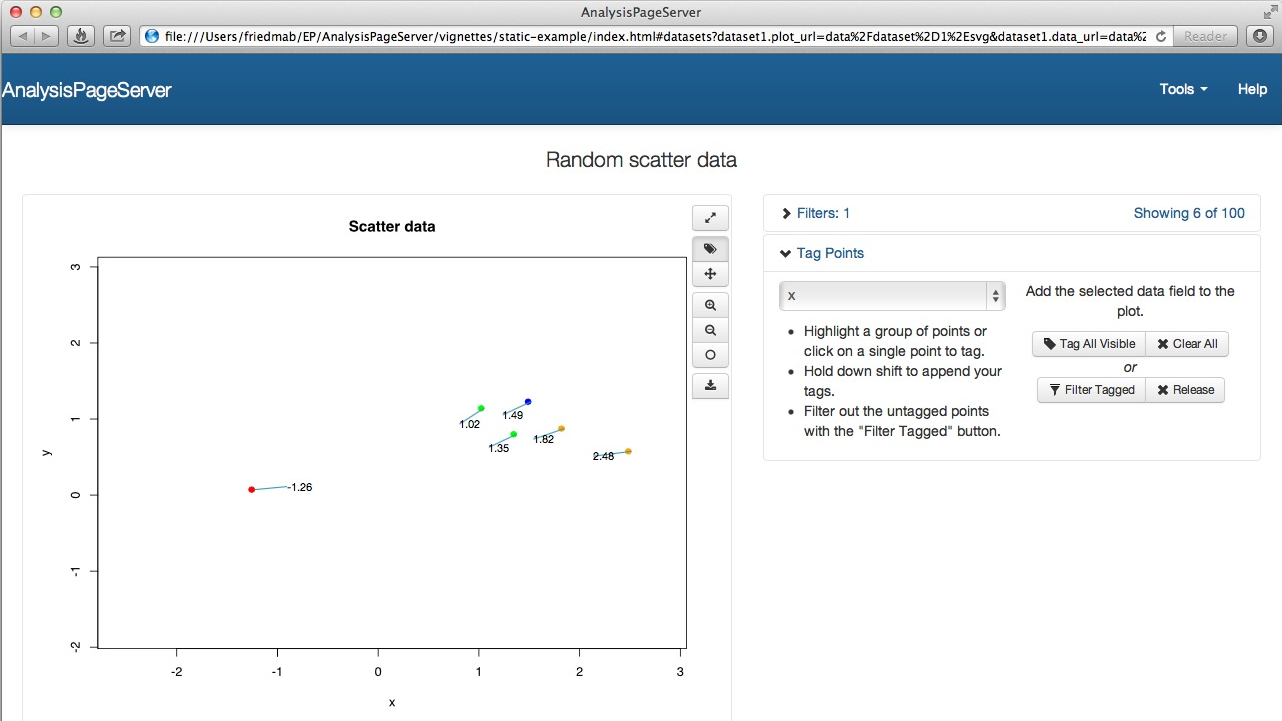Select the pan/move plot tool

[x=710, y=274]
